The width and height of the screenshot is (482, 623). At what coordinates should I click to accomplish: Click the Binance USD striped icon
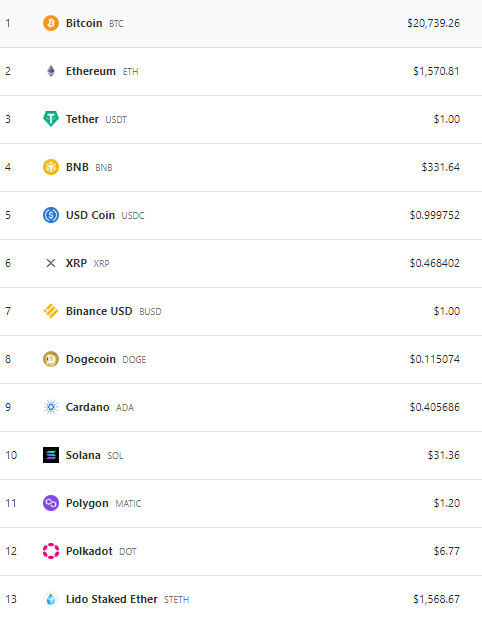click(x=51, y=311)
